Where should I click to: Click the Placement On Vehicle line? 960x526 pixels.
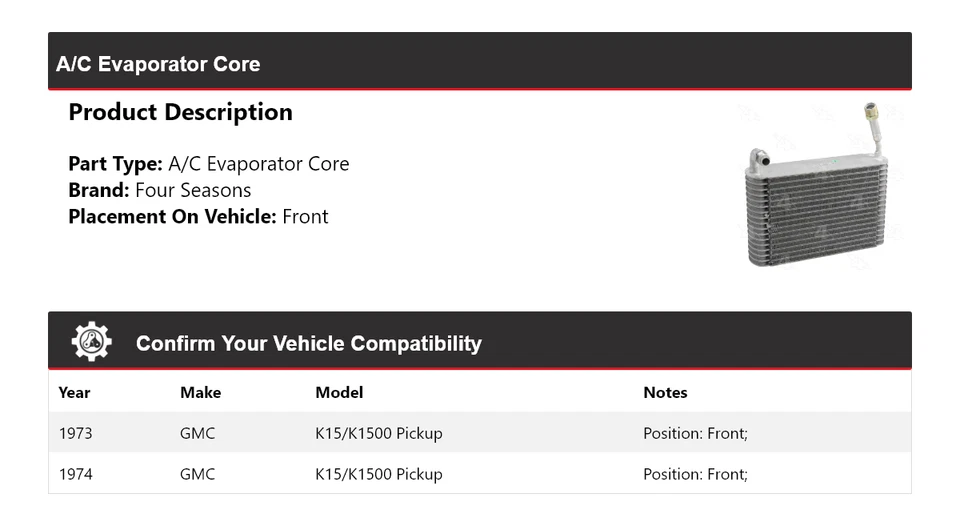[x=198, y=216]
